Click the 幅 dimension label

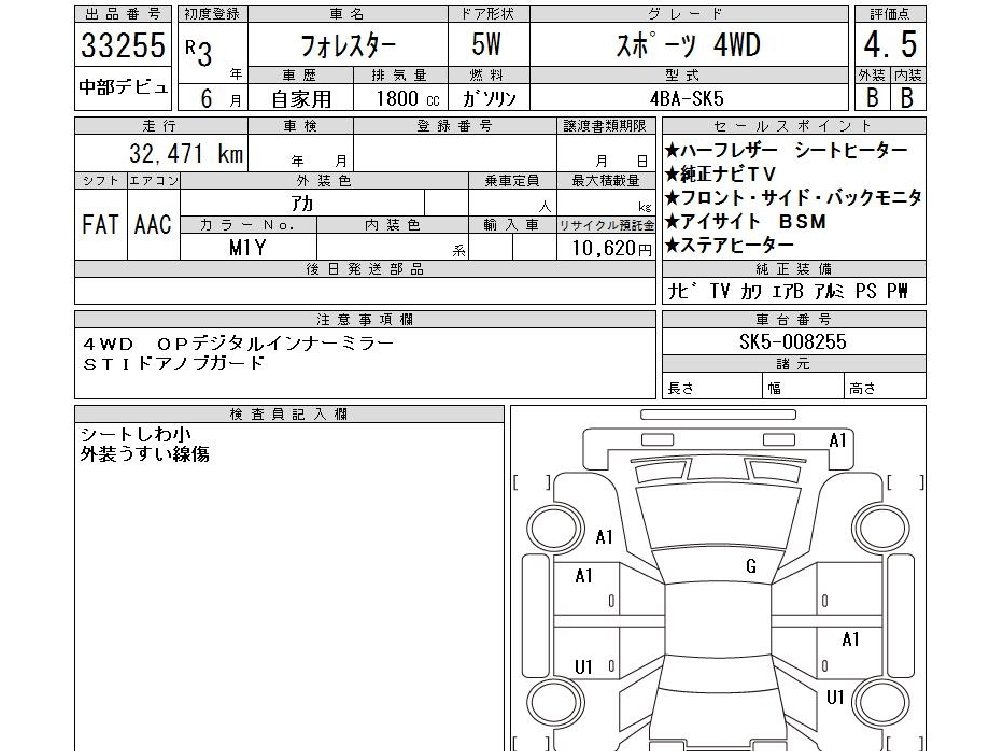click(x=774, y=388)
